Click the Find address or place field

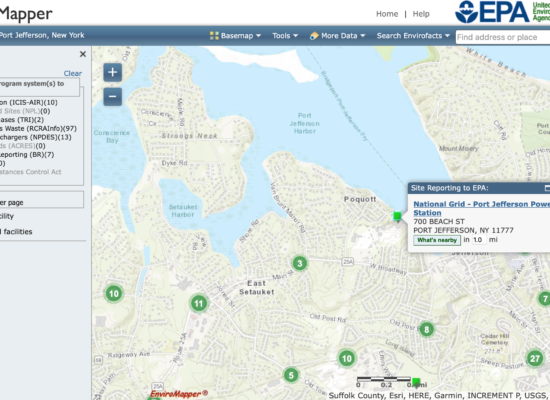[503, 37]
